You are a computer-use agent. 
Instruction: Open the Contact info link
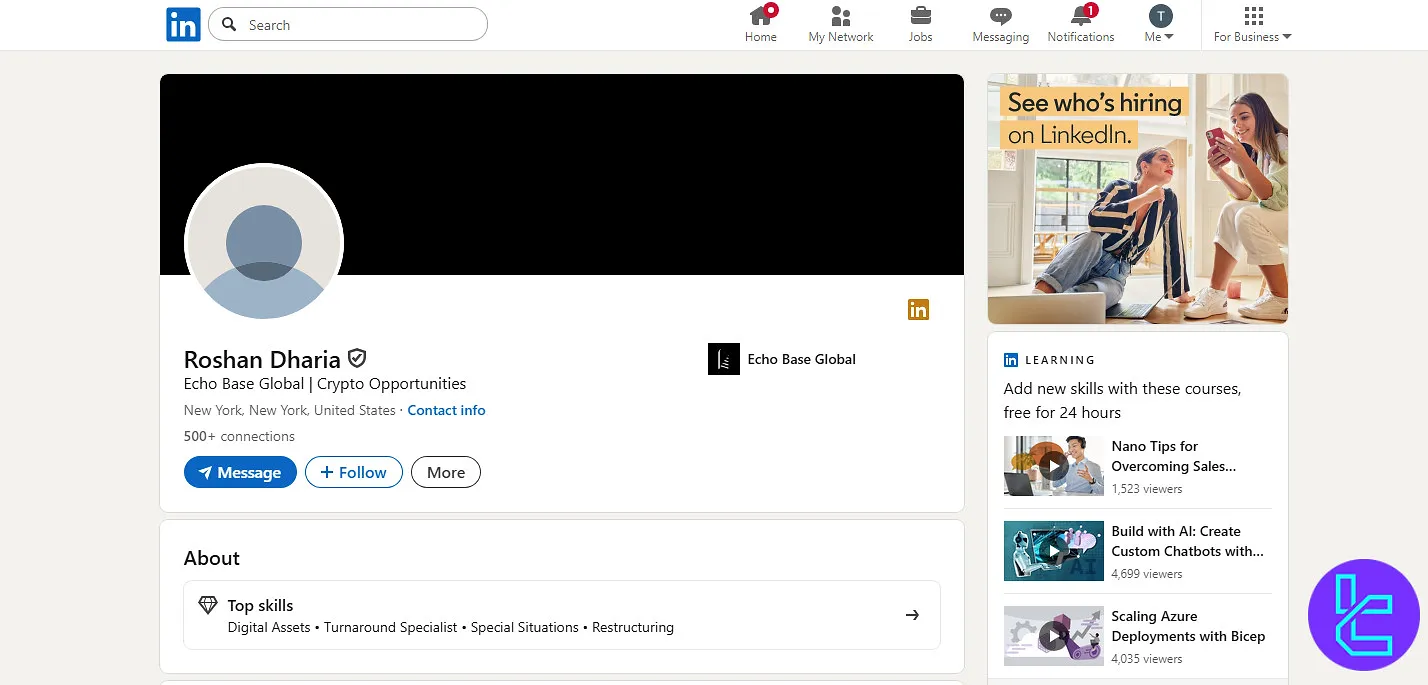pos(446,410)
